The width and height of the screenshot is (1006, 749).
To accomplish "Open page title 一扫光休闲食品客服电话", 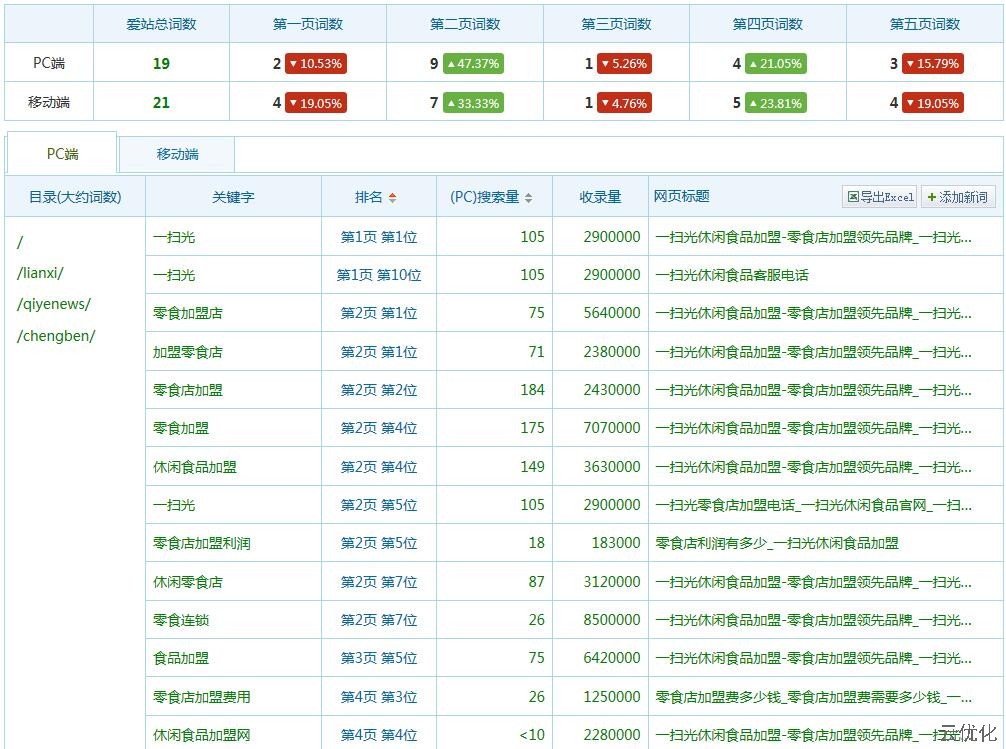I will pyautogui.click(x=731, y=275).
